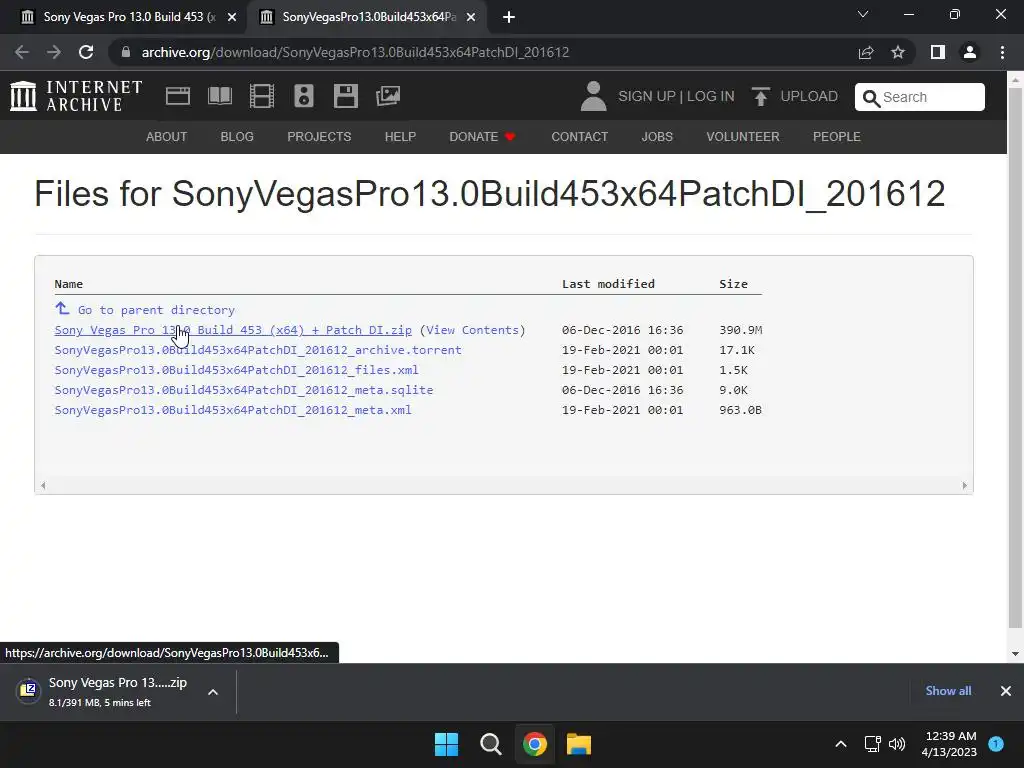This screenshot has height=768, width=1024.
Task: Click the network icon in tray
Action: pyautogui.click(x=872, y=744)
